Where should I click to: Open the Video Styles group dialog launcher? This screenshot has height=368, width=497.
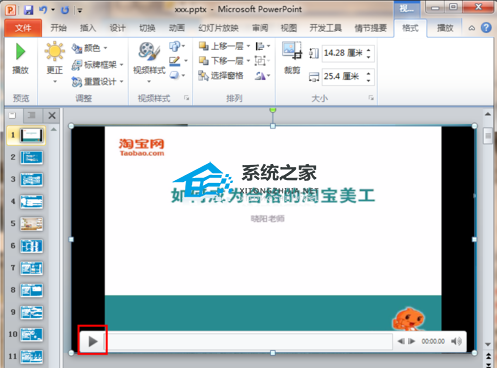(186, 98)
